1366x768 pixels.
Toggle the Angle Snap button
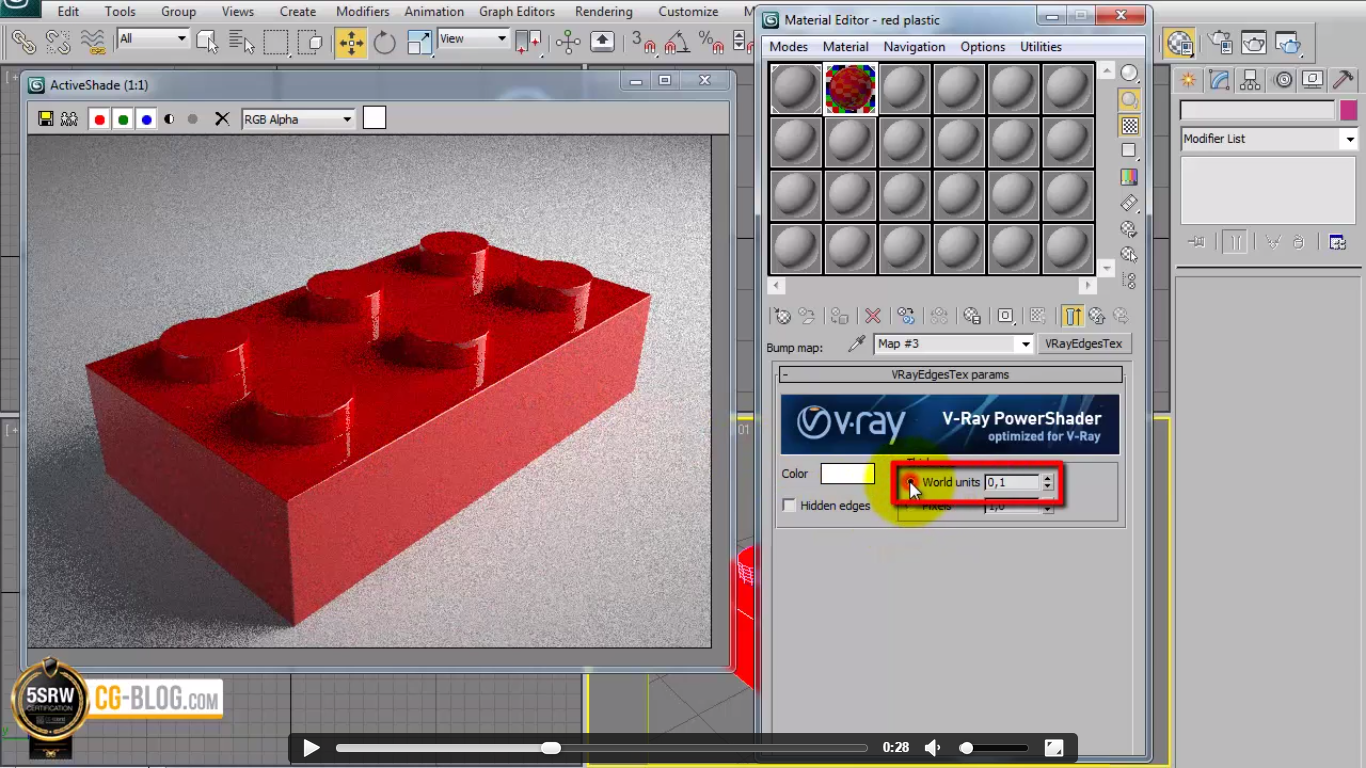[678, 42]
